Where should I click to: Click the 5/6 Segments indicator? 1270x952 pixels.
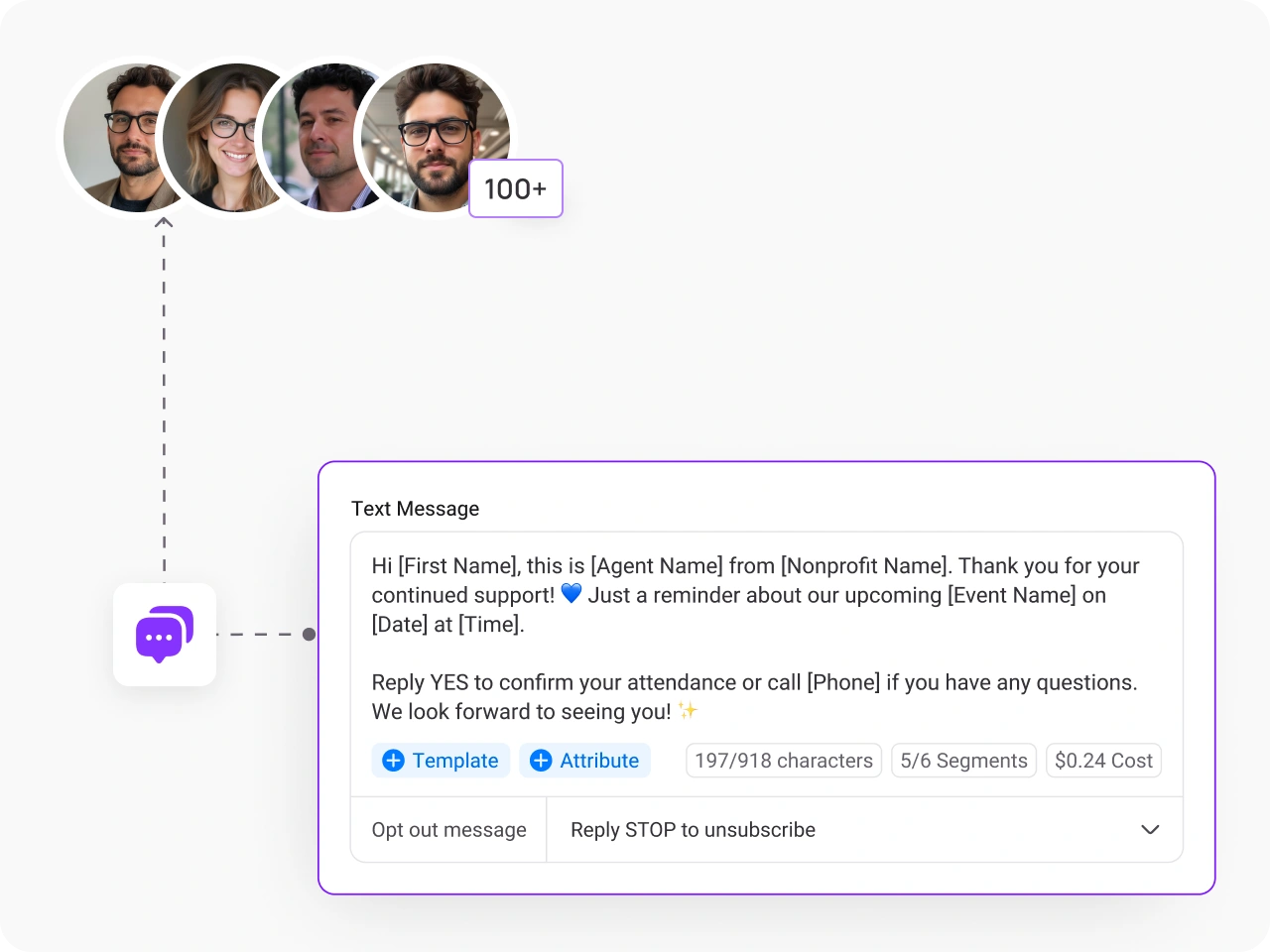(x=963, y=761)
